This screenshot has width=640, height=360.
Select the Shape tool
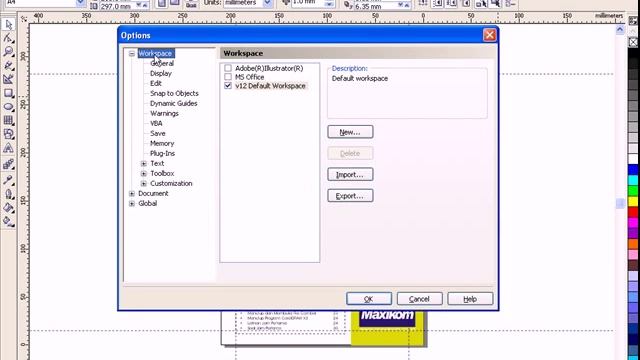[x=8, y=38]
